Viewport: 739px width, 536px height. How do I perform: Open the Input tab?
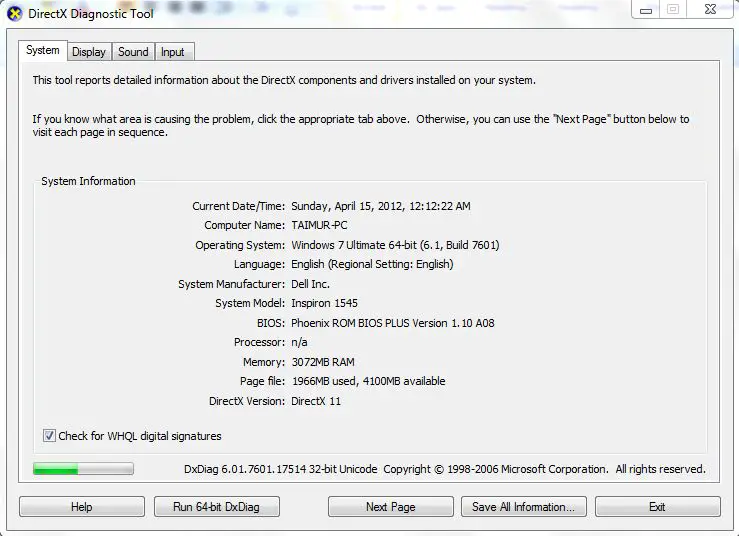coord(172,52)
